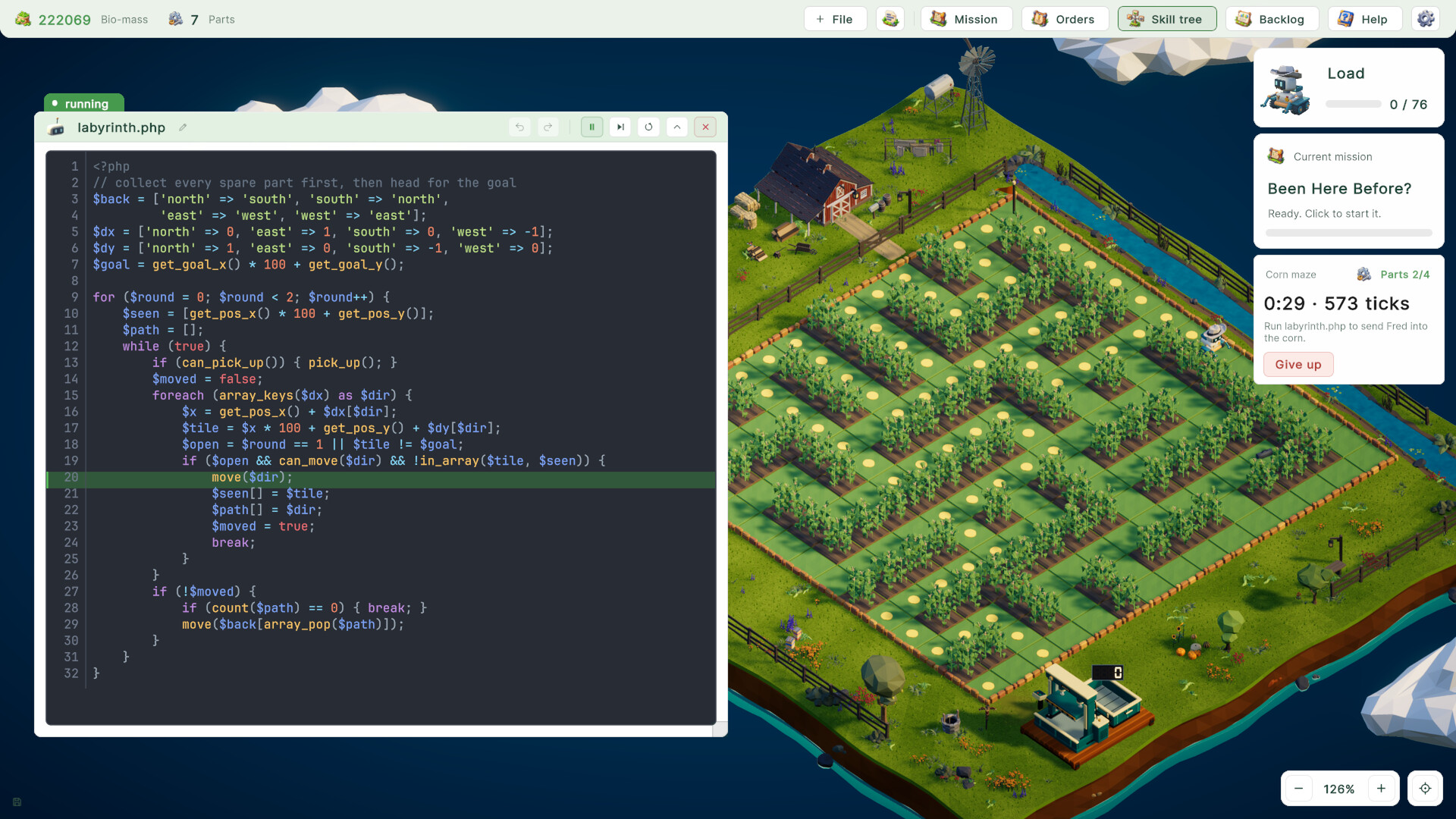Click the 0:29 · 573 ticks timer
Viewport: 1456px width, 819px height.
1336,304
